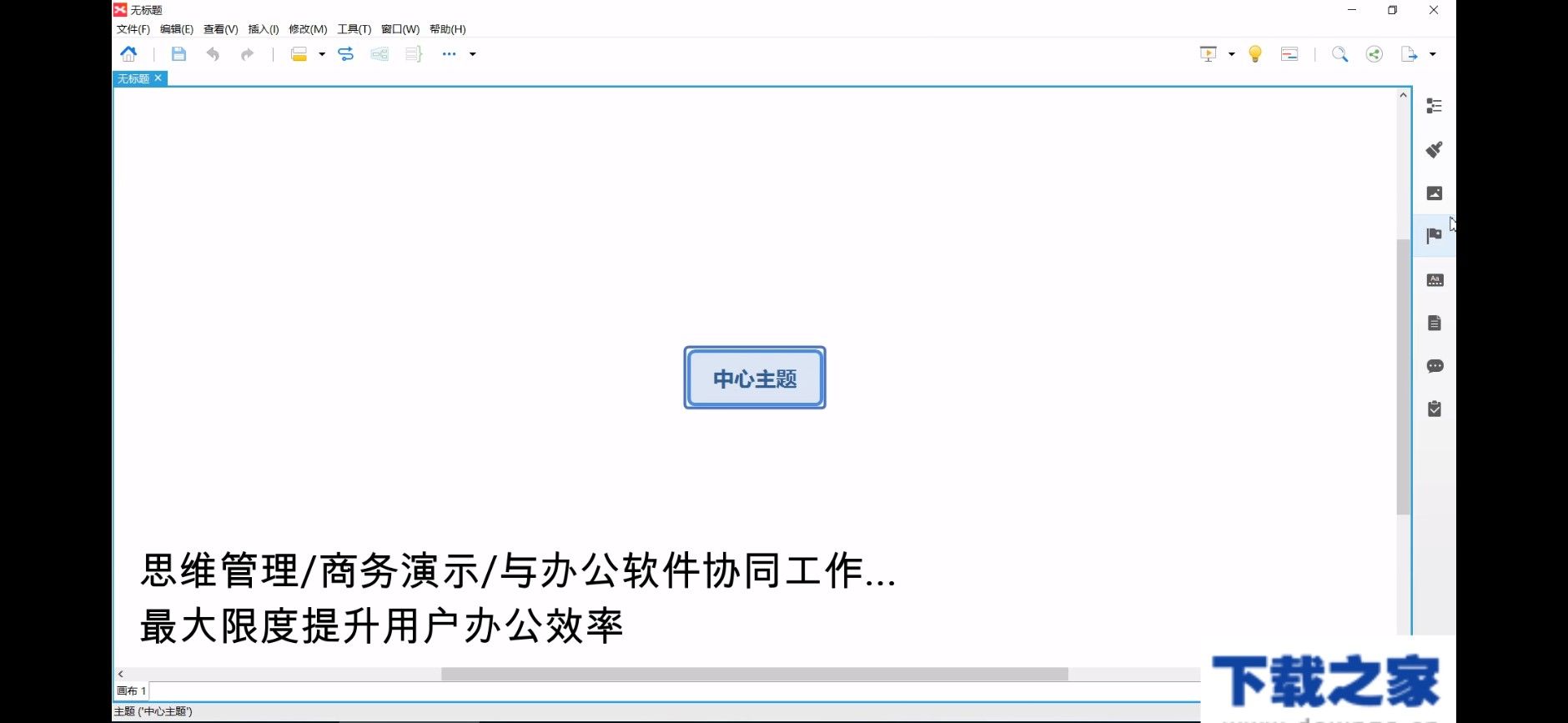Open the Topic insert type dropdown arrow

pos(322,54)
